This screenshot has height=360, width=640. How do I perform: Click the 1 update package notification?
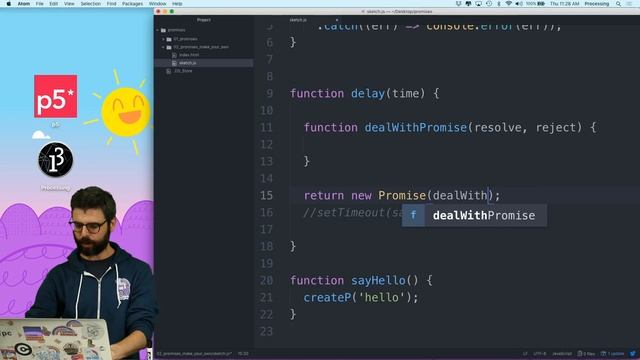pos(613,354)
